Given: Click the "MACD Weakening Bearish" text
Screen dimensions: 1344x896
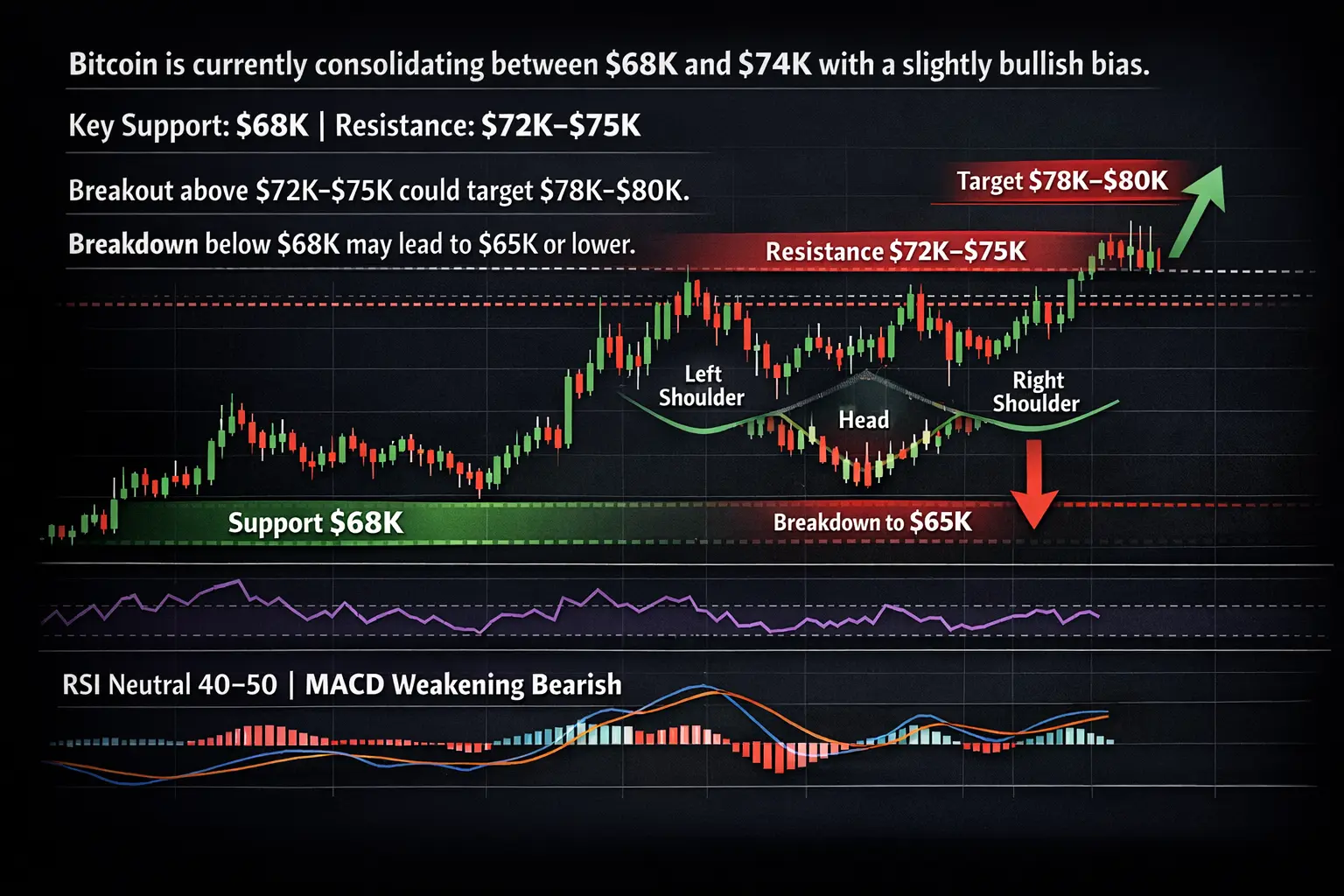Looking at the screenshot, I should tap(464, 684).
